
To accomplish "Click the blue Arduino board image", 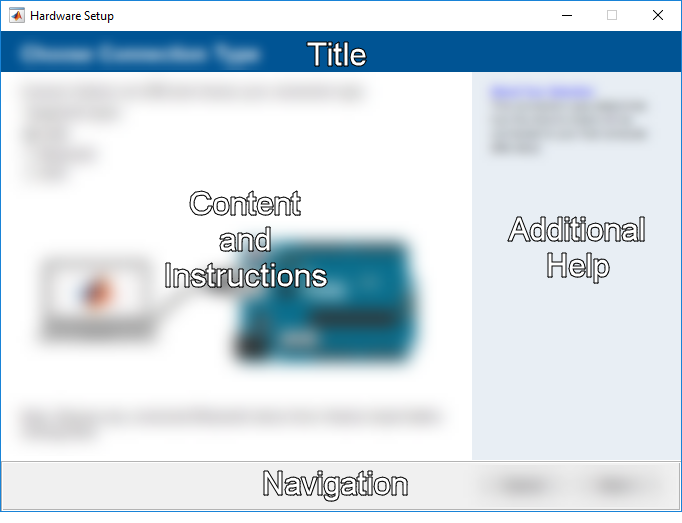I will click(x=322, y=302).
